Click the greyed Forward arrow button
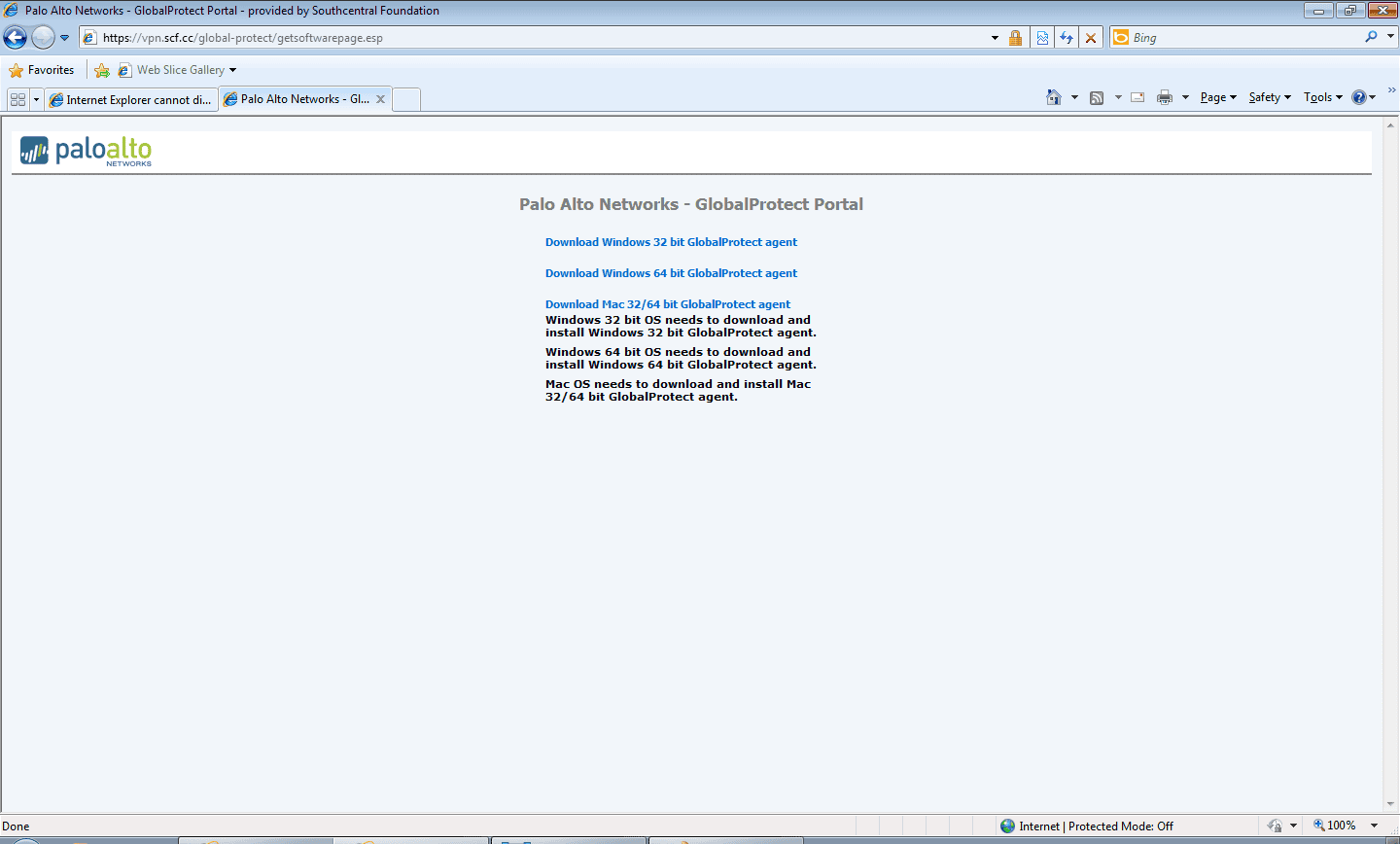This screenshot has width=1400, height=844. coord(43,38)
